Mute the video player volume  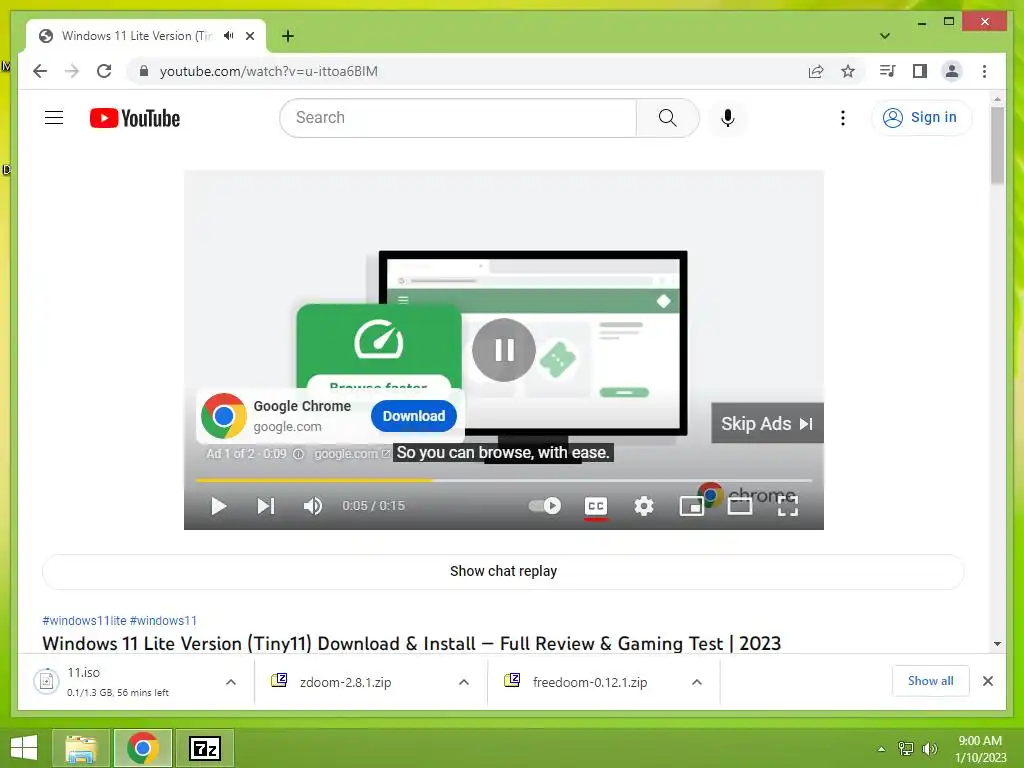pyautogui.click(x=313, y=505)
